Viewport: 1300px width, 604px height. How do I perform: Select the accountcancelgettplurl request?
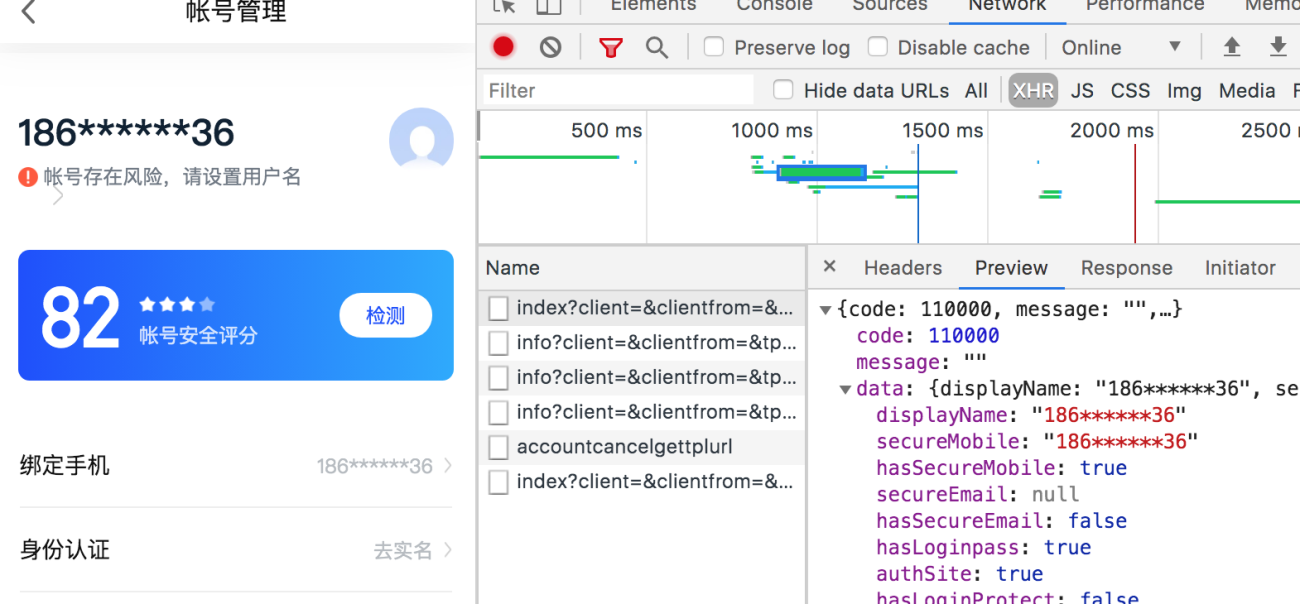(624, 447)
